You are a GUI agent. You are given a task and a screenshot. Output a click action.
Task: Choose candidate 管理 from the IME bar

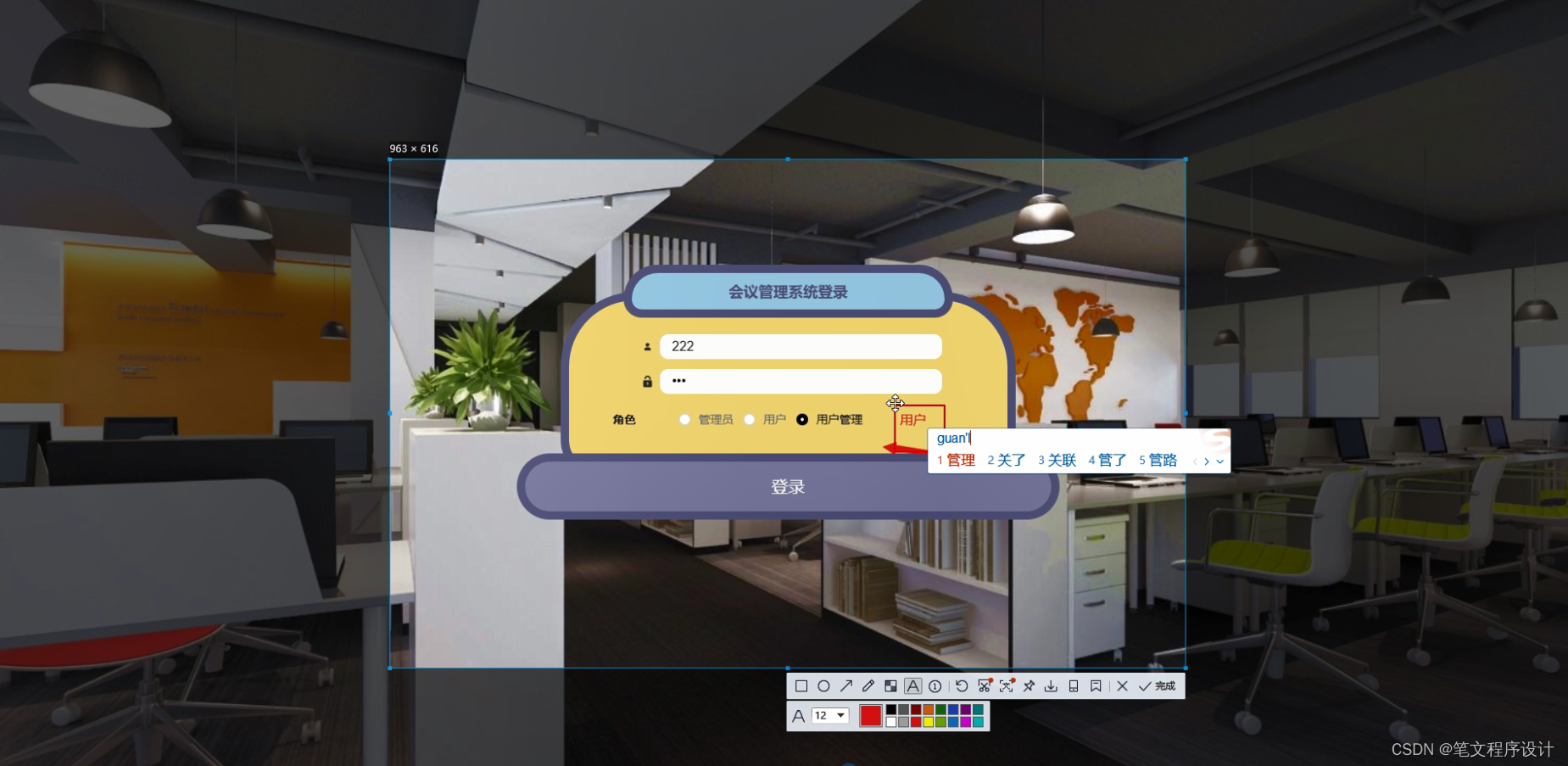click(x=963, y=460)
